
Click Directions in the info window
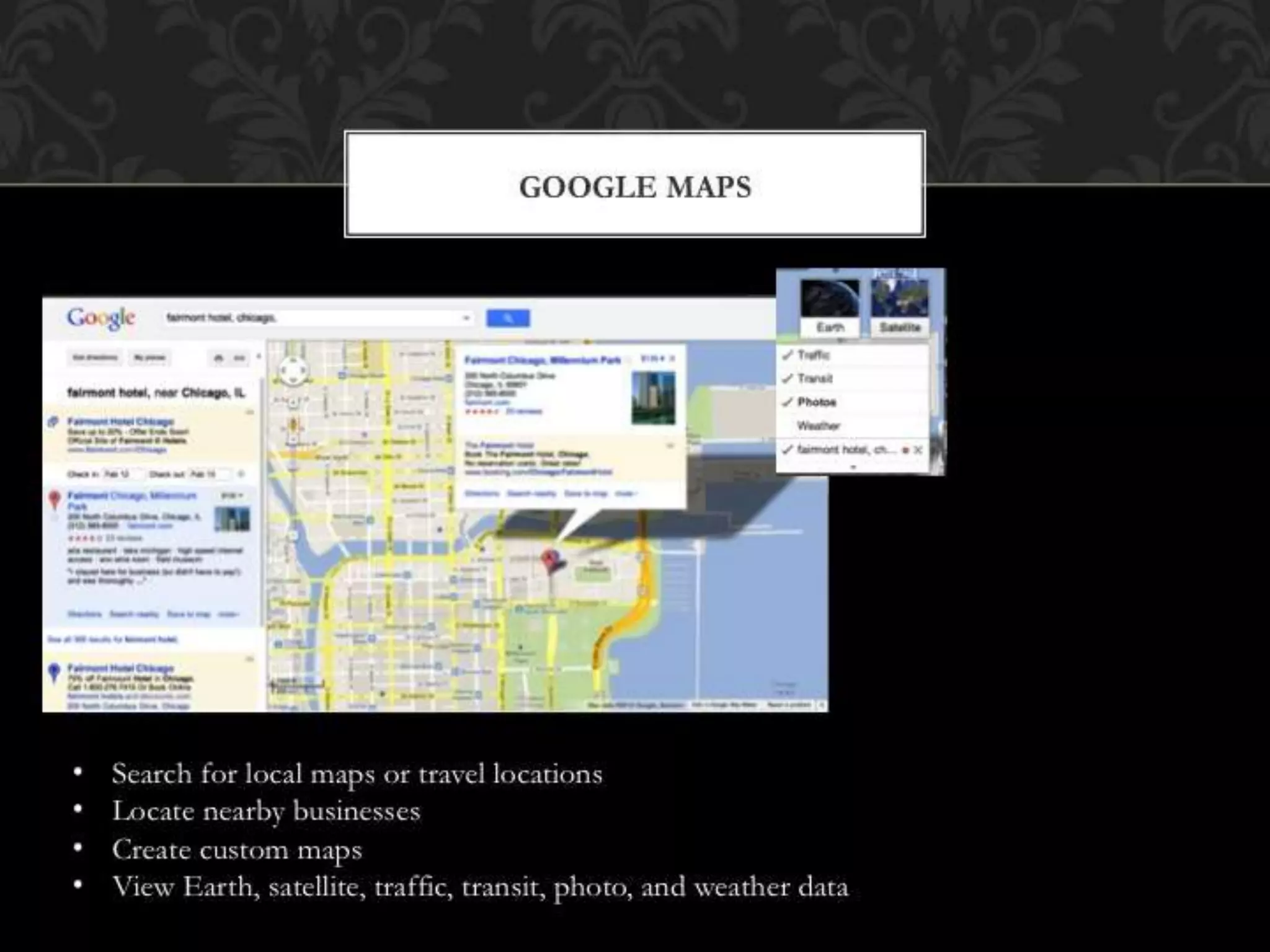coord(482,493)
